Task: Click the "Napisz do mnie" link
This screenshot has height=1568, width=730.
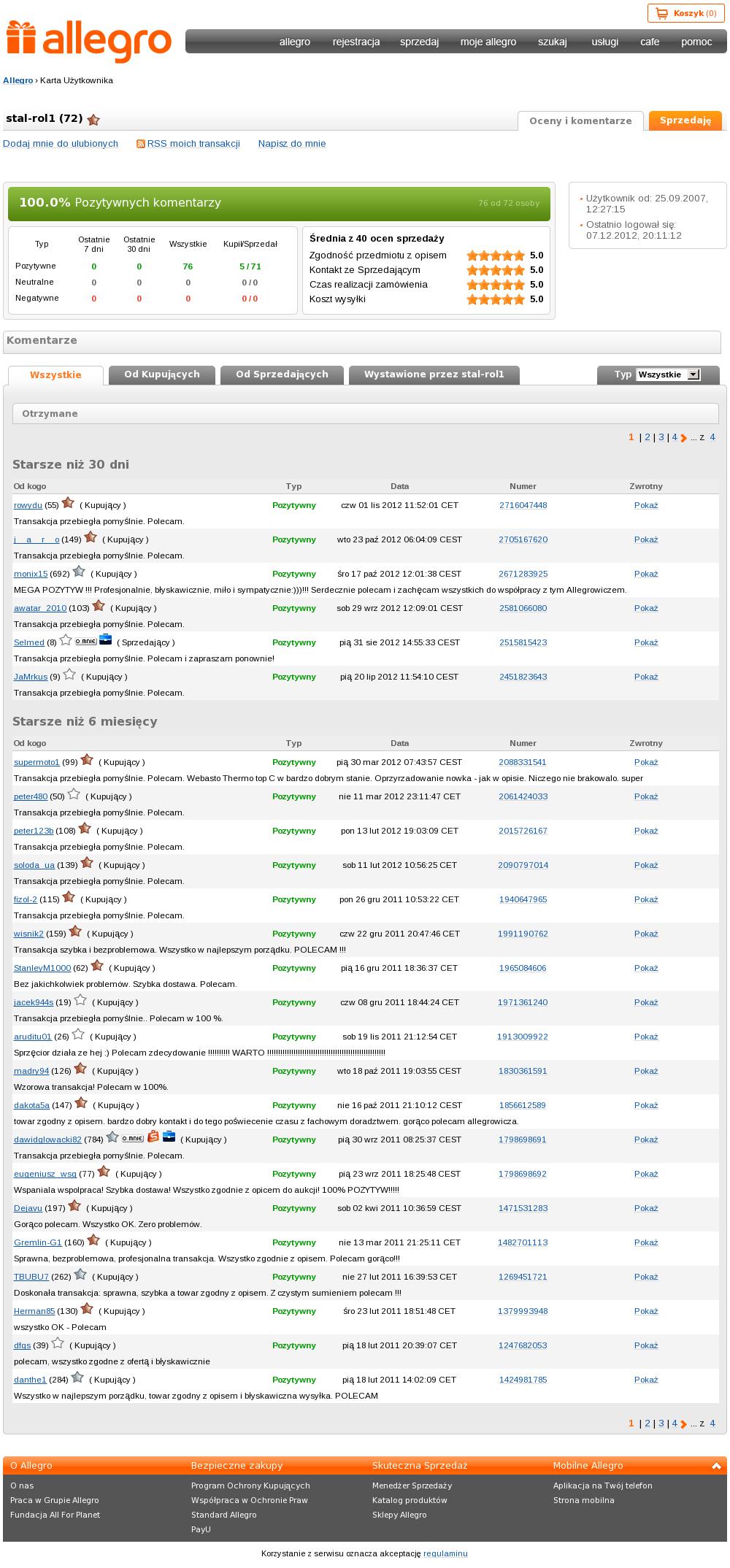Action: [292, 144]
